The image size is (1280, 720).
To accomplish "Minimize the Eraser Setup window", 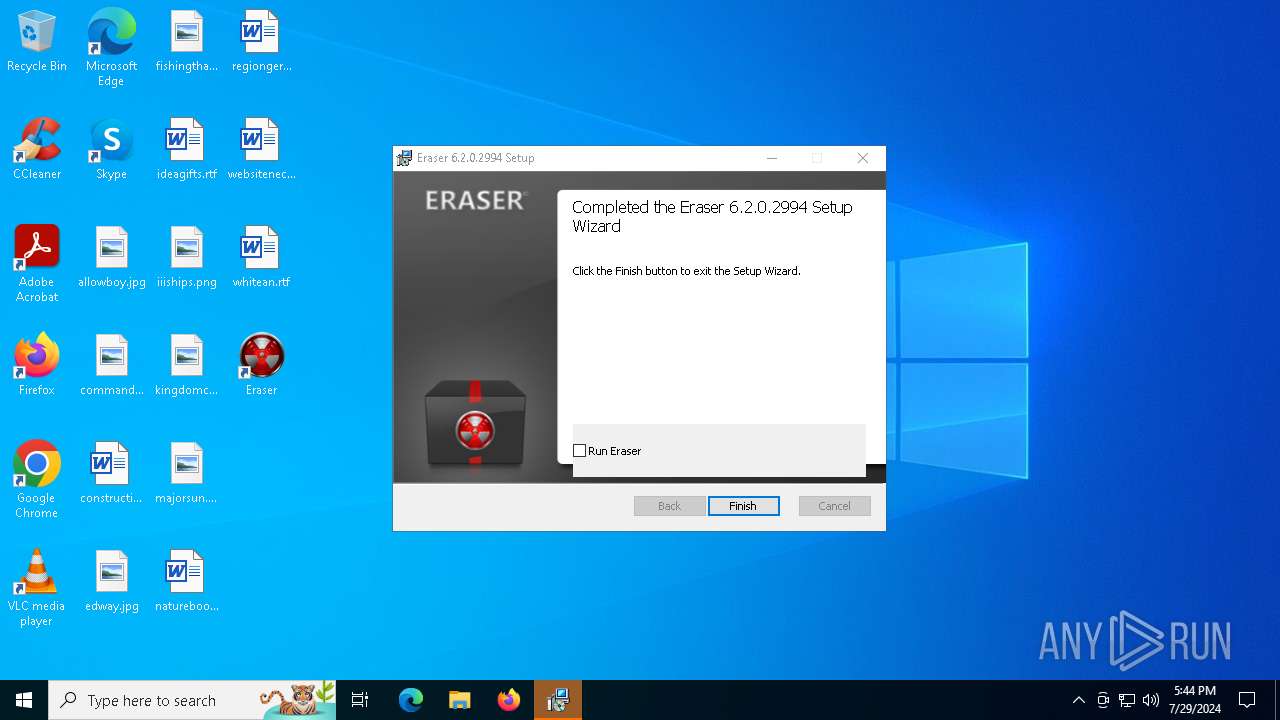I will point(772,158).
